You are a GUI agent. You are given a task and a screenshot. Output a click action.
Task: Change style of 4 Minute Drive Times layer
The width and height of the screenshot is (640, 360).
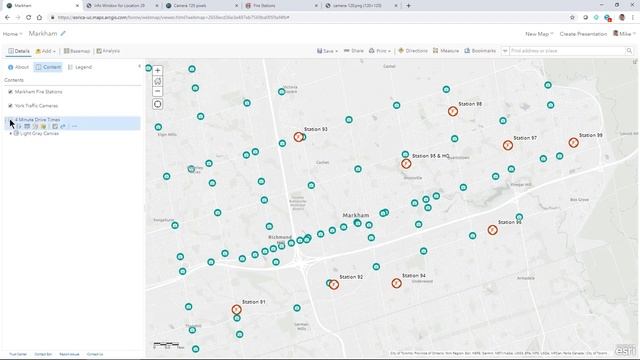pyautogui.click(x=35, y=127)
